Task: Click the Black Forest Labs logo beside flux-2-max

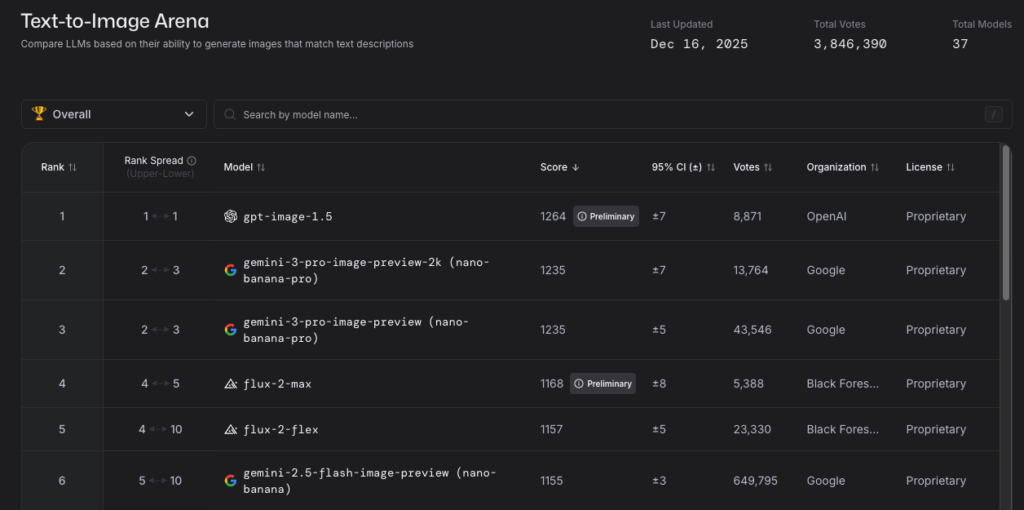Action: coord(230,384)
